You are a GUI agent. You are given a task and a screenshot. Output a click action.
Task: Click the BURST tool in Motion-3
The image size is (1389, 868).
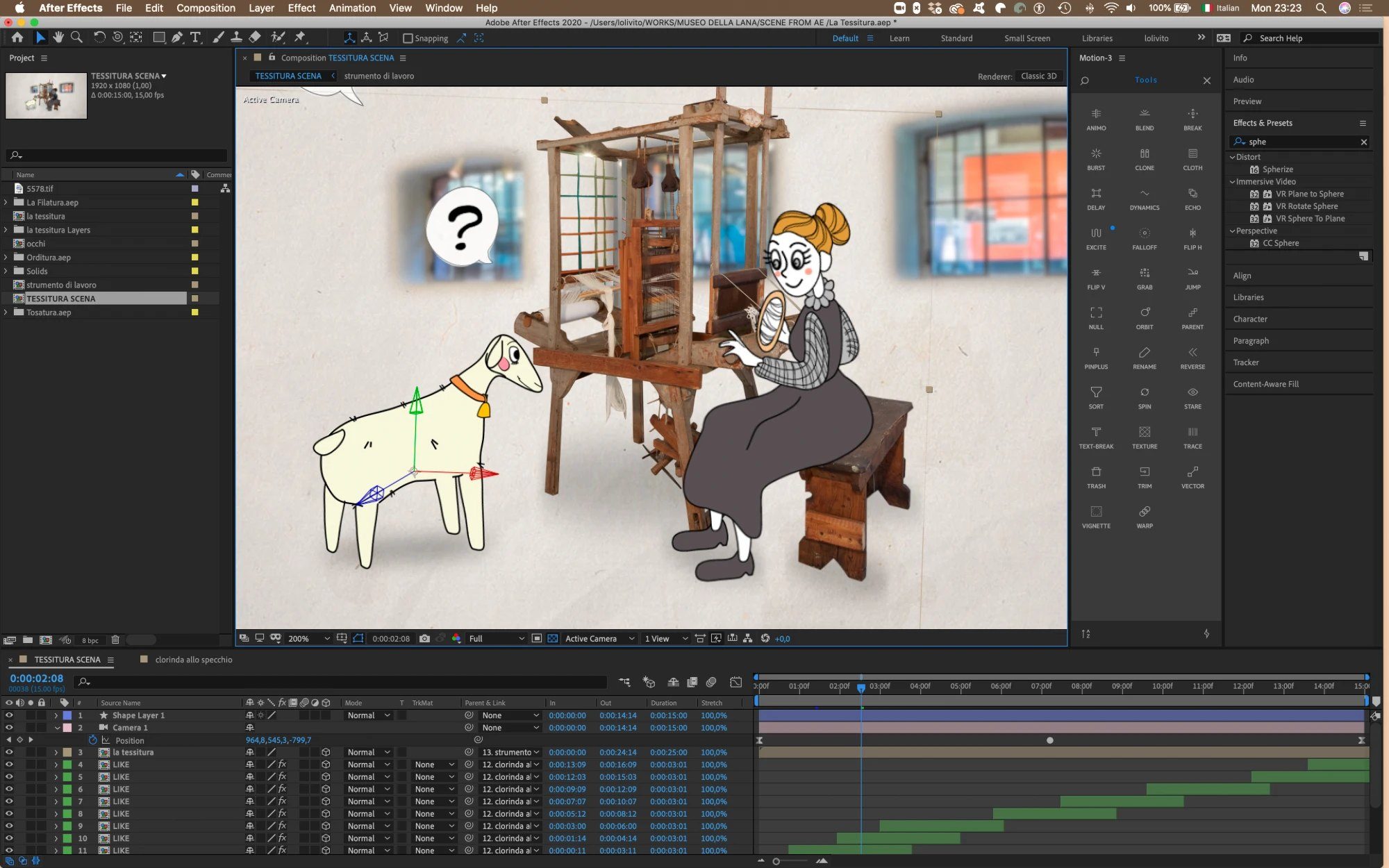[1096, 159]
